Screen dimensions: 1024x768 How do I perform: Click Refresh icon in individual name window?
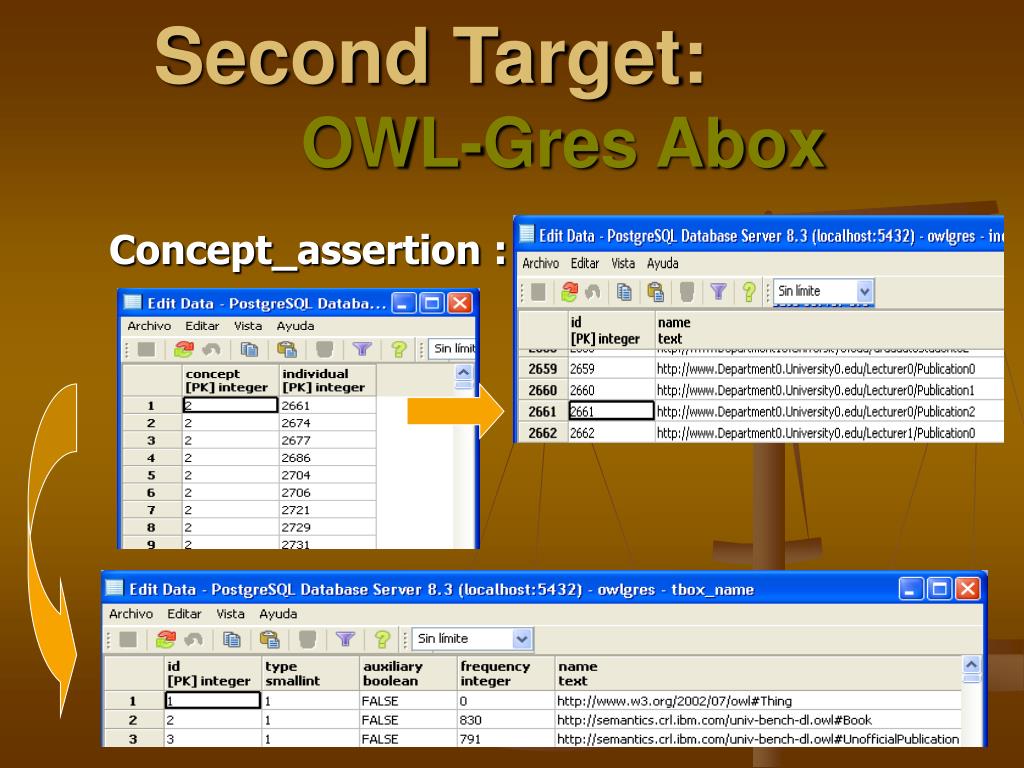tap(569, 292)
